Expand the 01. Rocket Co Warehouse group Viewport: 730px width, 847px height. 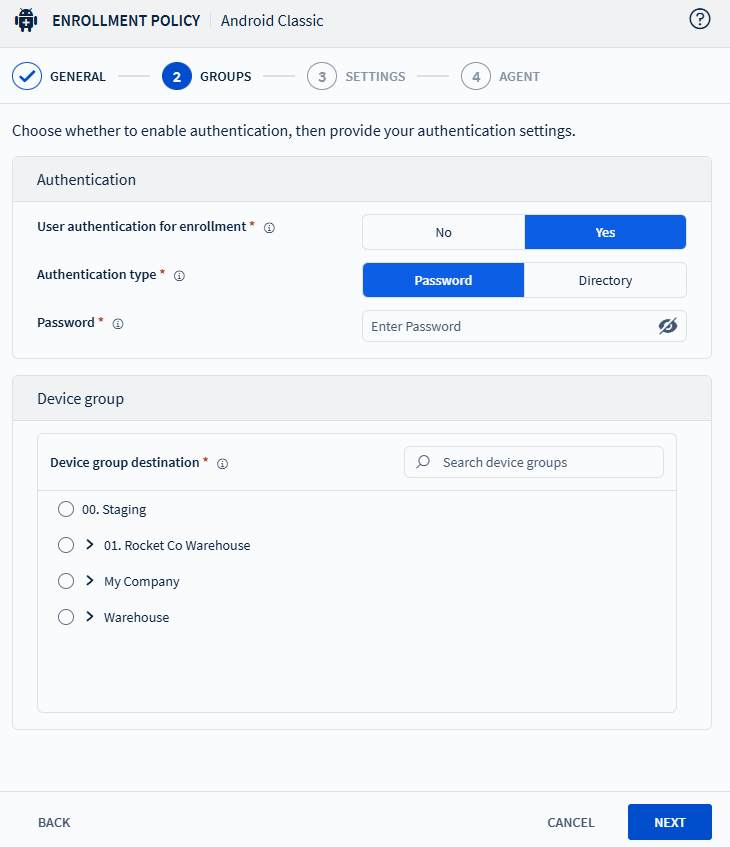point(90,545)
